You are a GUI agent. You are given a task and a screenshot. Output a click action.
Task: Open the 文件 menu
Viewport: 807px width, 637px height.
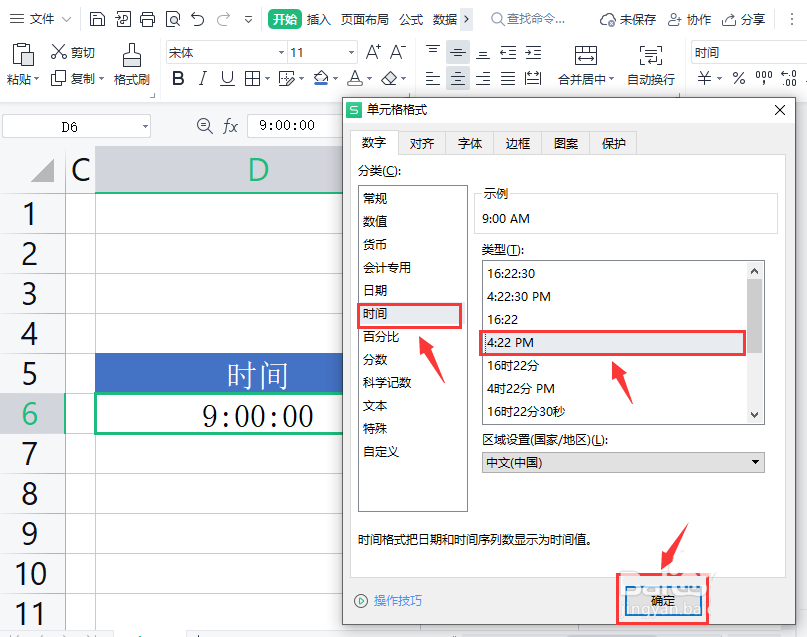(40, 20)
